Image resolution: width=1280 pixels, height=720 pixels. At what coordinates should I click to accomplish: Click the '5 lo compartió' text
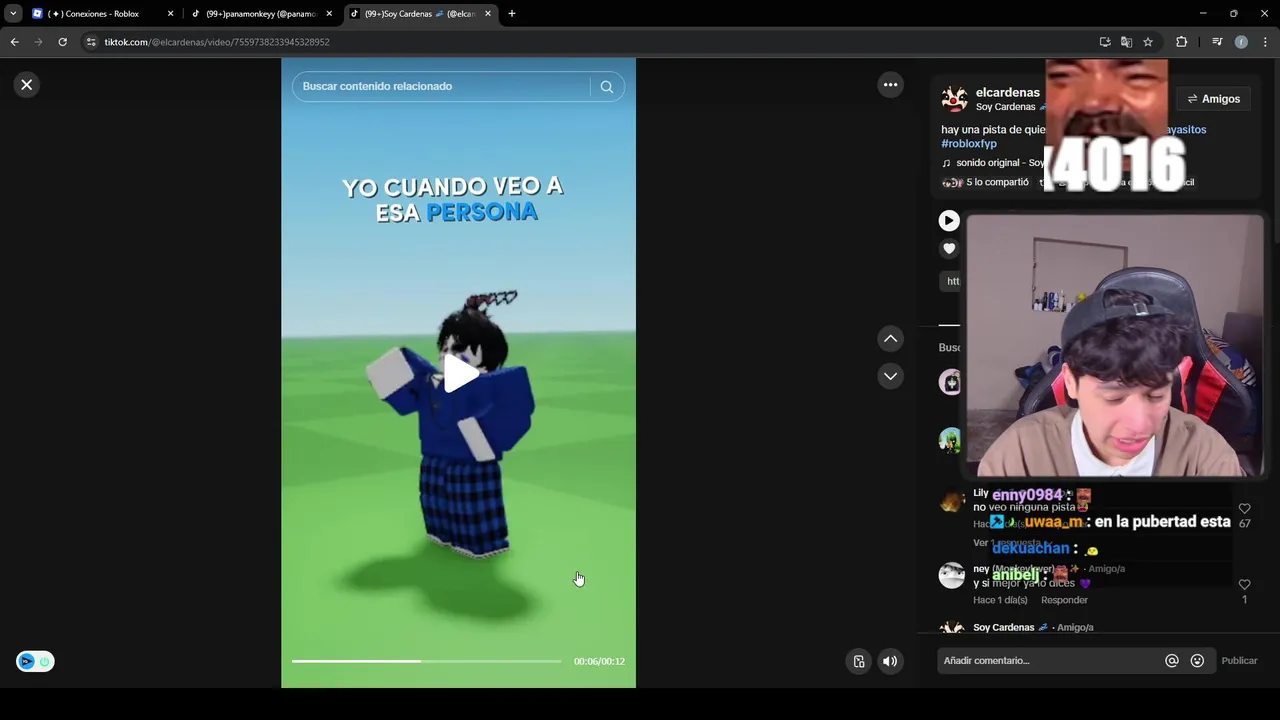pos(997,183)
